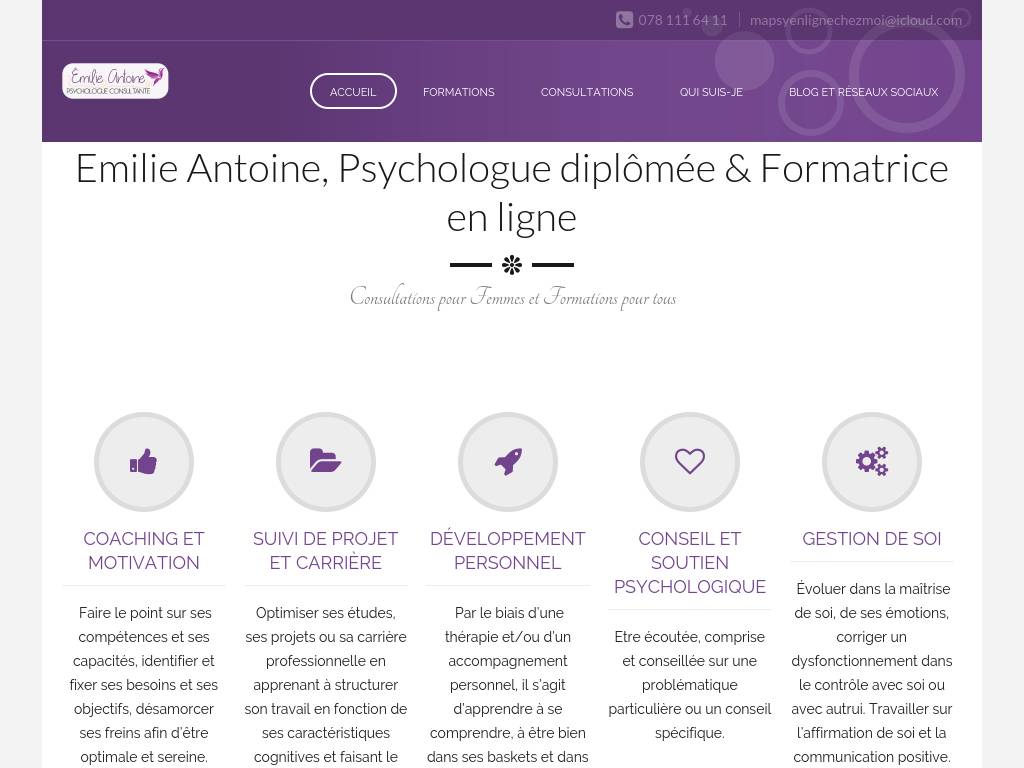
Task: Call the phone number 078 111 64 11
Action: click(x=682, y=20)
